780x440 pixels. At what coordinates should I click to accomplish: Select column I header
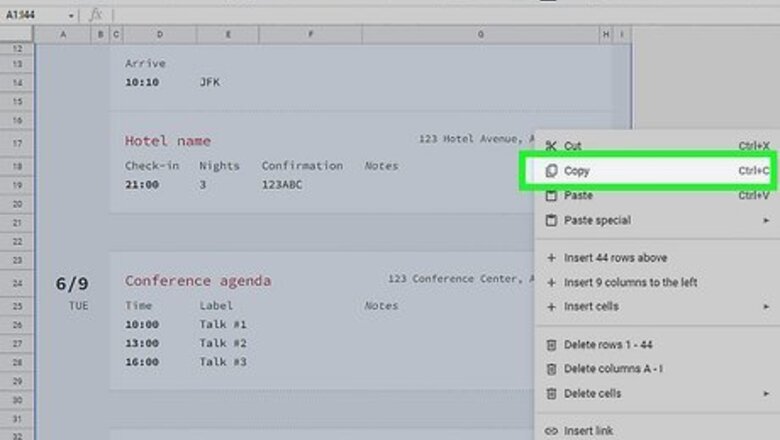(x=622, y=34)
